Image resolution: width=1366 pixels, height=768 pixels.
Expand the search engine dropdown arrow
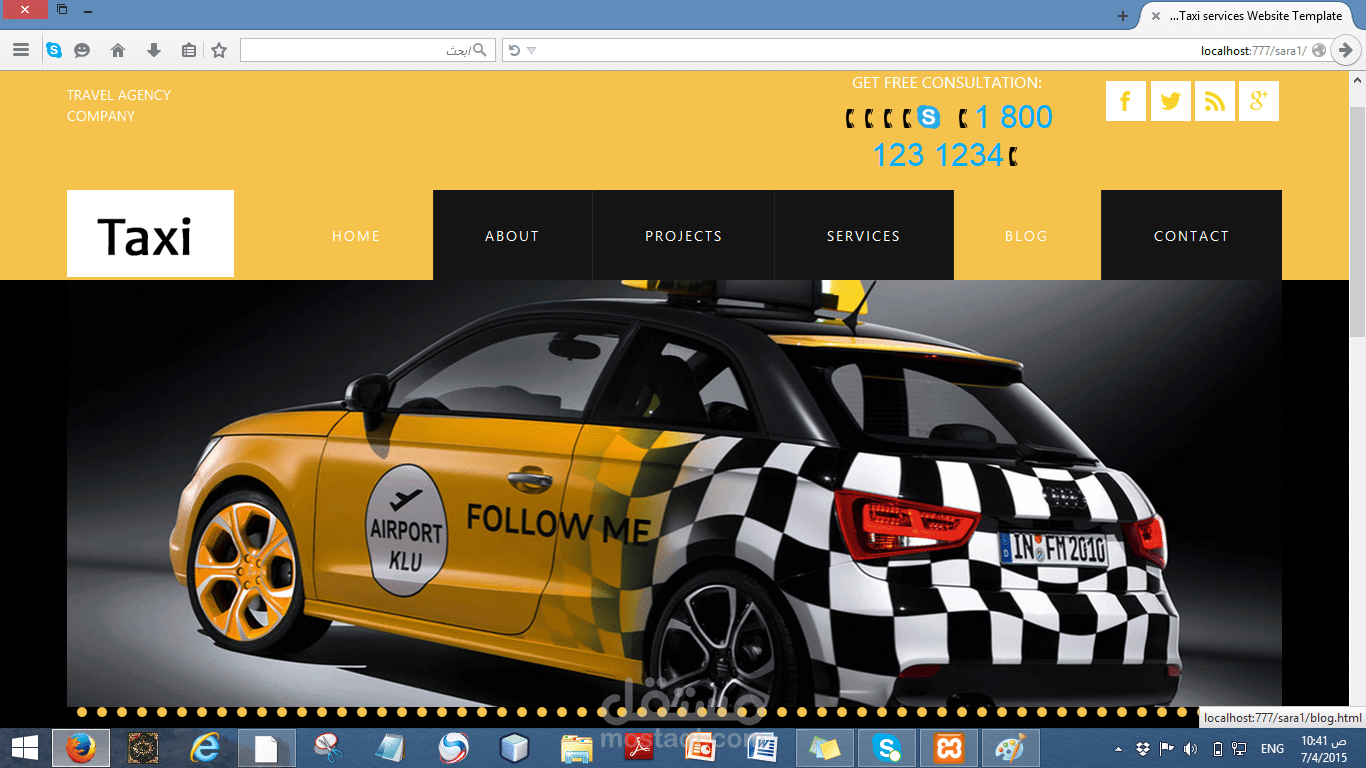480,50
